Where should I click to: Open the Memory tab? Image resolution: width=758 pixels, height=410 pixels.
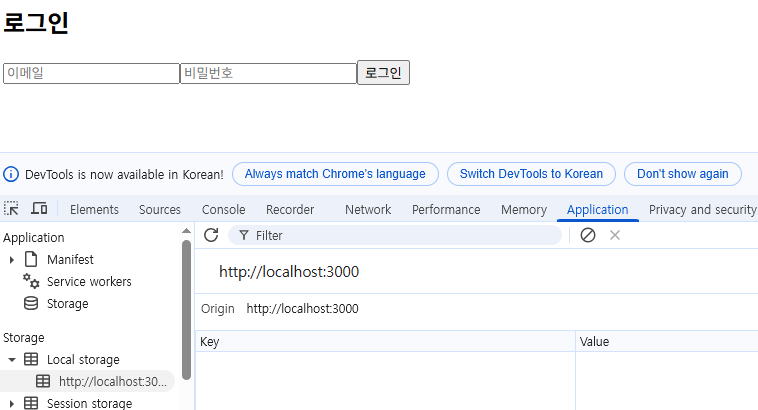[524, 209]
